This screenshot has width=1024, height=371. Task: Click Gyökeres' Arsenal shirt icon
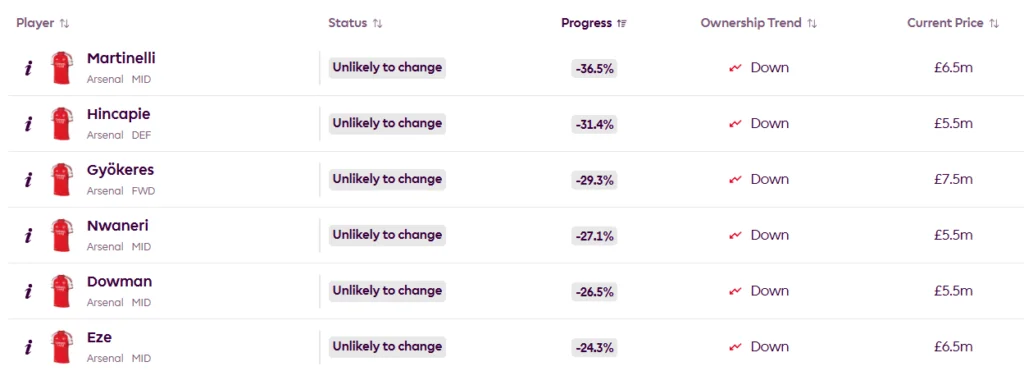click(61, 180)
